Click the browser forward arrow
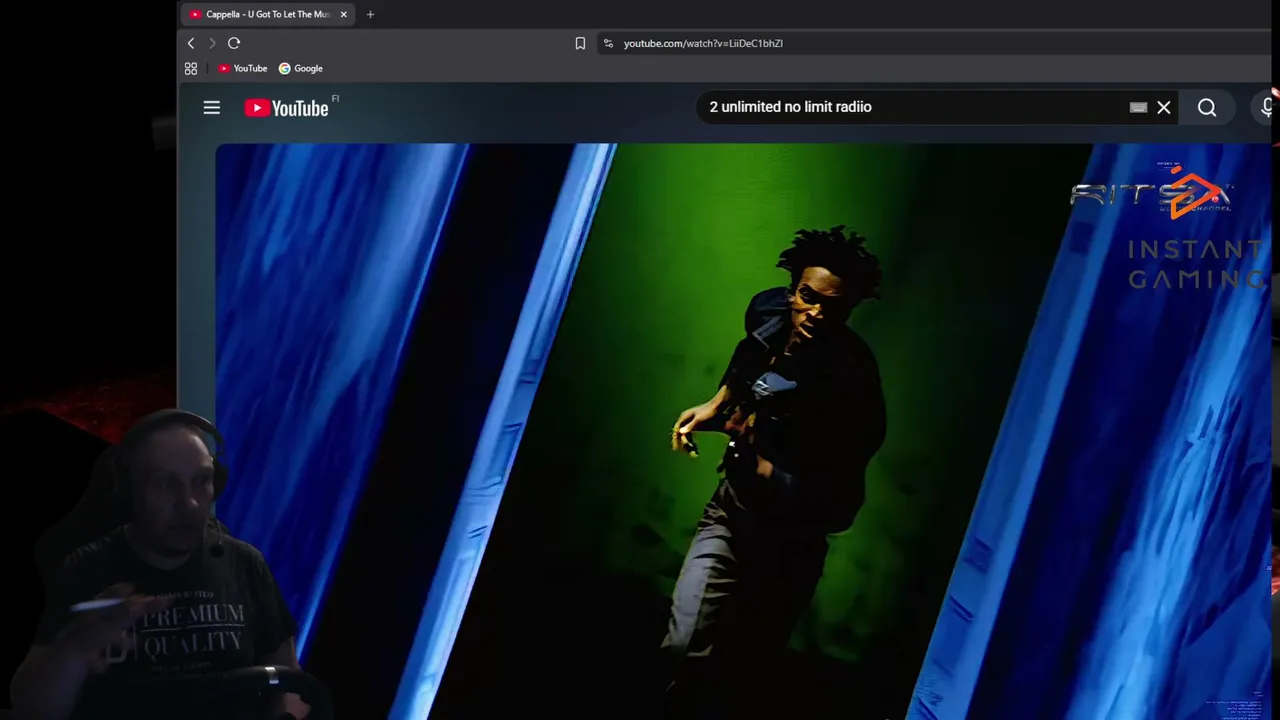1280x720 pixels. 212,43
